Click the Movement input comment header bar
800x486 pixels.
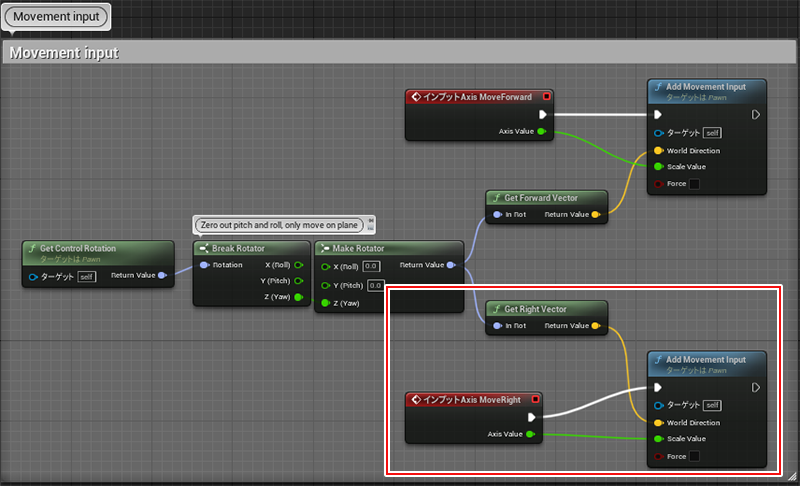400,52
